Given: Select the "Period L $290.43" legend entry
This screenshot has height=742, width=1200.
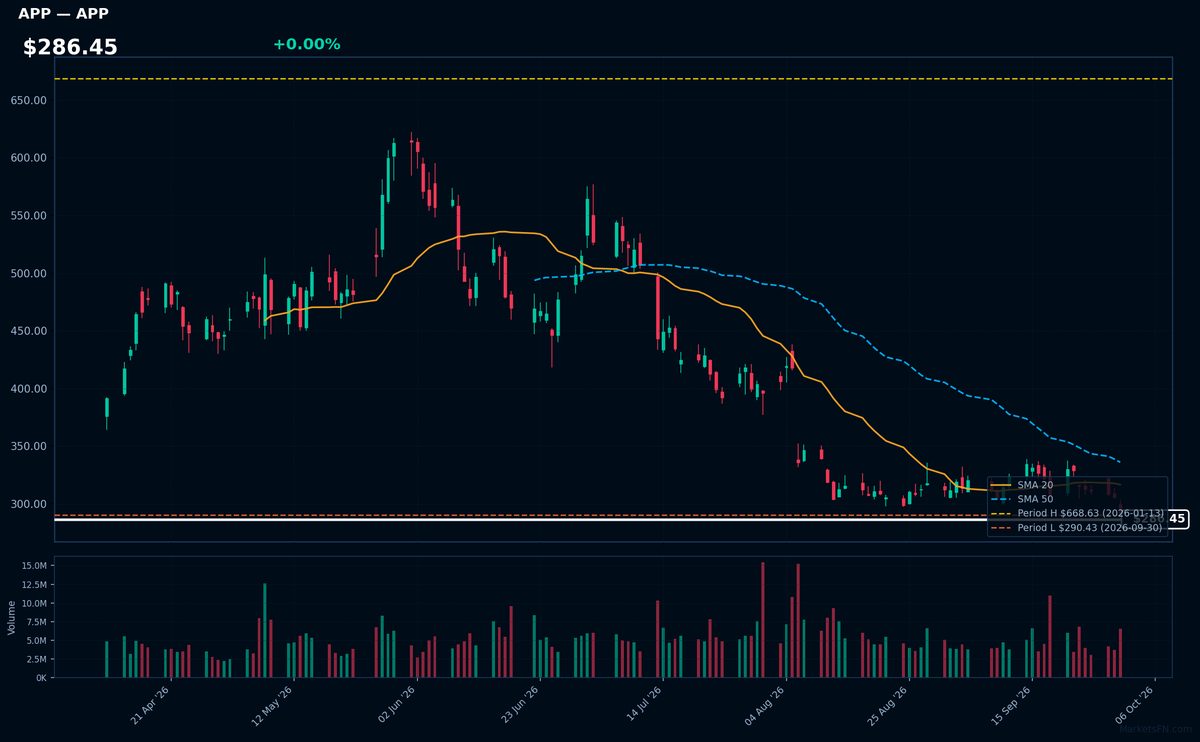Looking at the screenshot, I should (x=1076, y=527).
